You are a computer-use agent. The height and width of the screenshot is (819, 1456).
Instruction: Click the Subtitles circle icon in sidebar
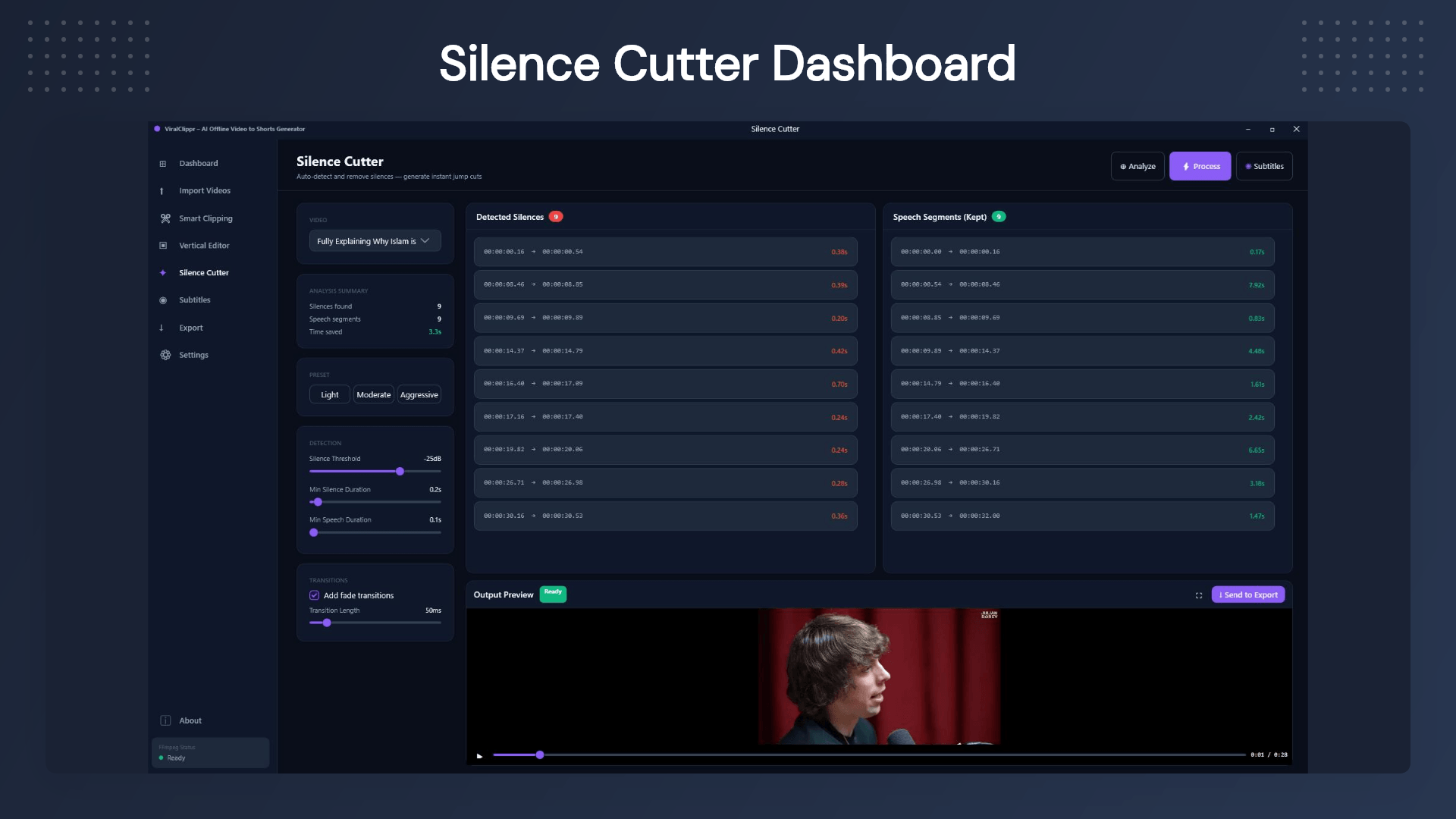pyautogui.click(x=163, y=300)
